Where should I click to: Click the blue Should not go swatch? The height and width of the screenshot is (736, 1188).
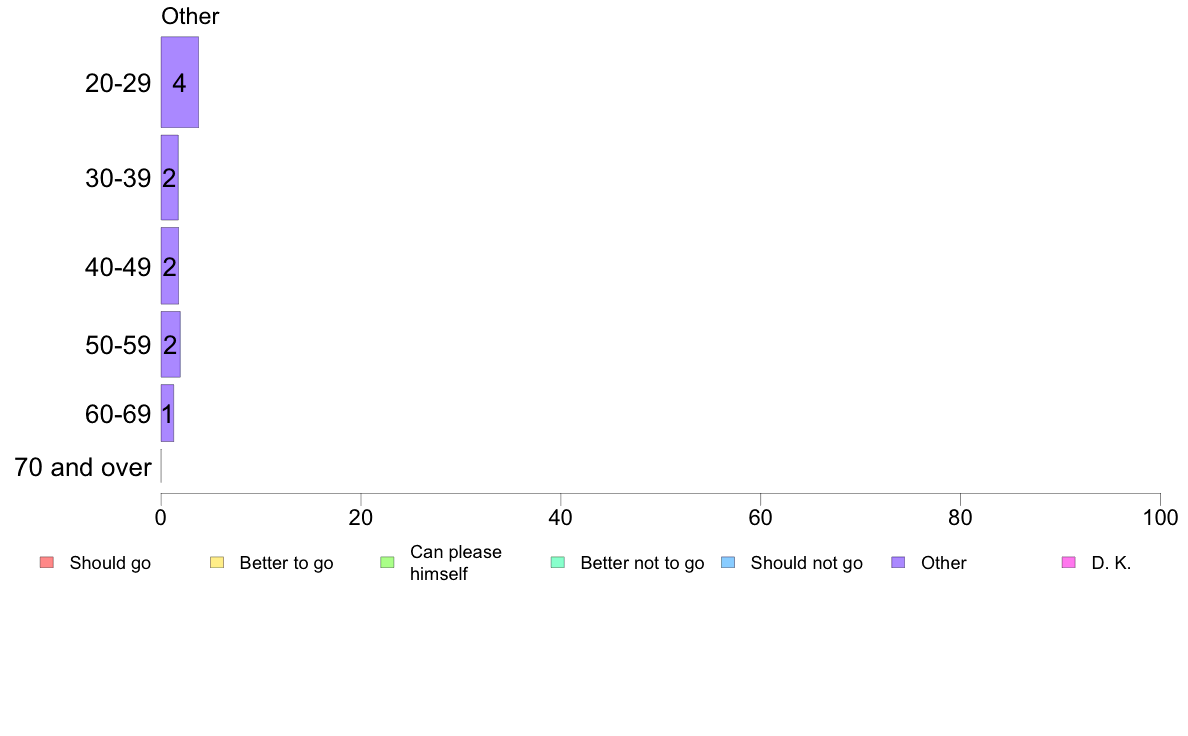pos(728,562)
